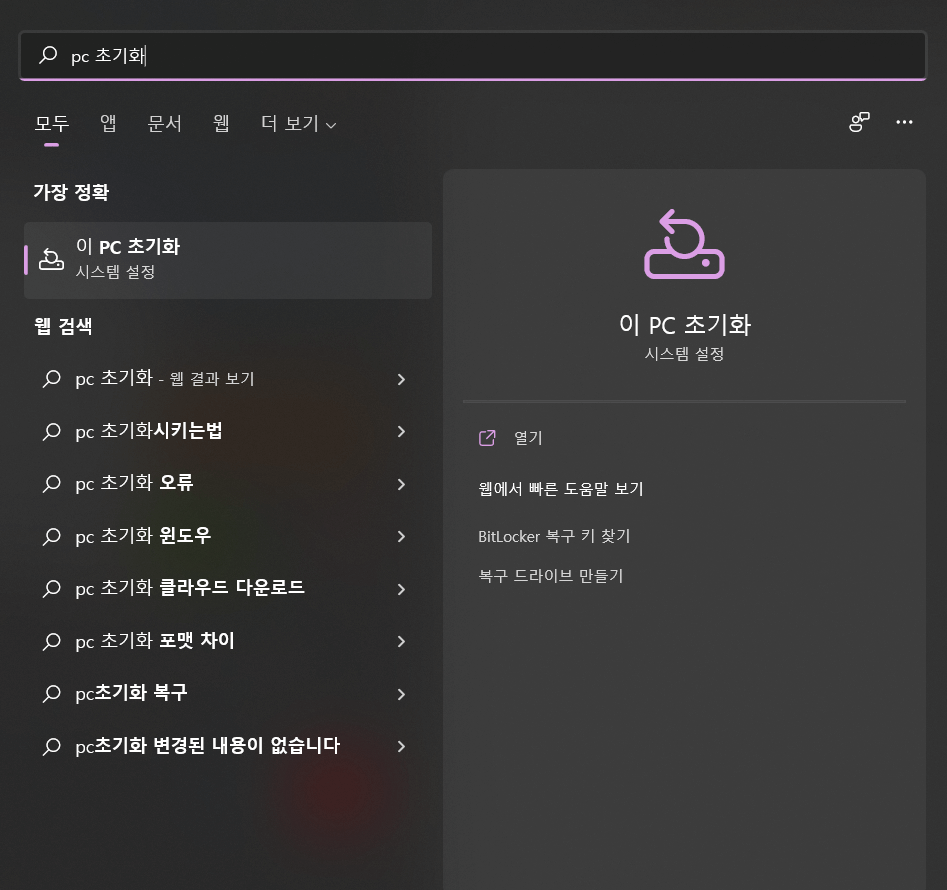The image size is (947, 890).
Task: Click magnifier icon beside 'pc 초기화 포맷 차이'
Action: [52, 641]
